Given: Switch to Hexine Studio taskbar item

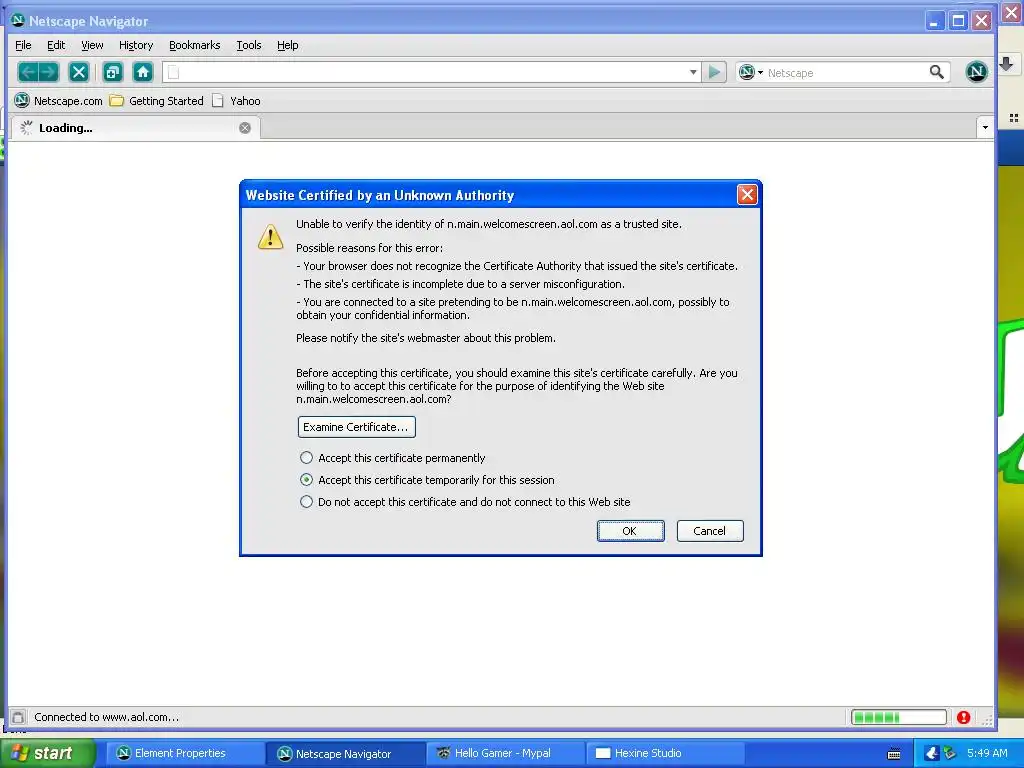Looking at the screenshot, I should click(x=663, y=754).
